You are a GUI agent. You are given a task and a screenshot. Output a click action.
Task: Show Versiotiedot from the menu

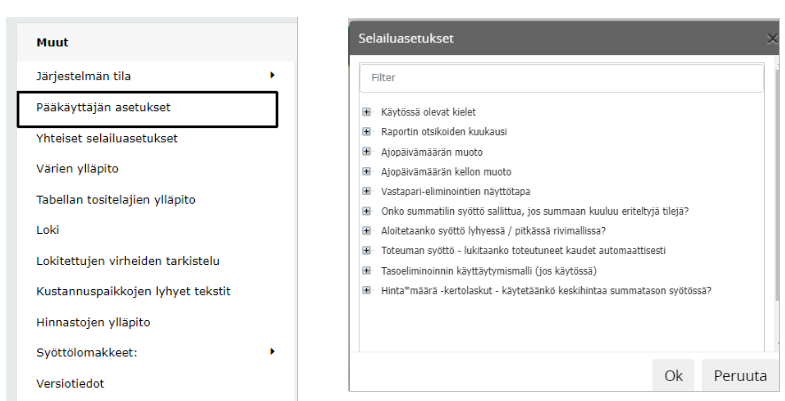69,383
